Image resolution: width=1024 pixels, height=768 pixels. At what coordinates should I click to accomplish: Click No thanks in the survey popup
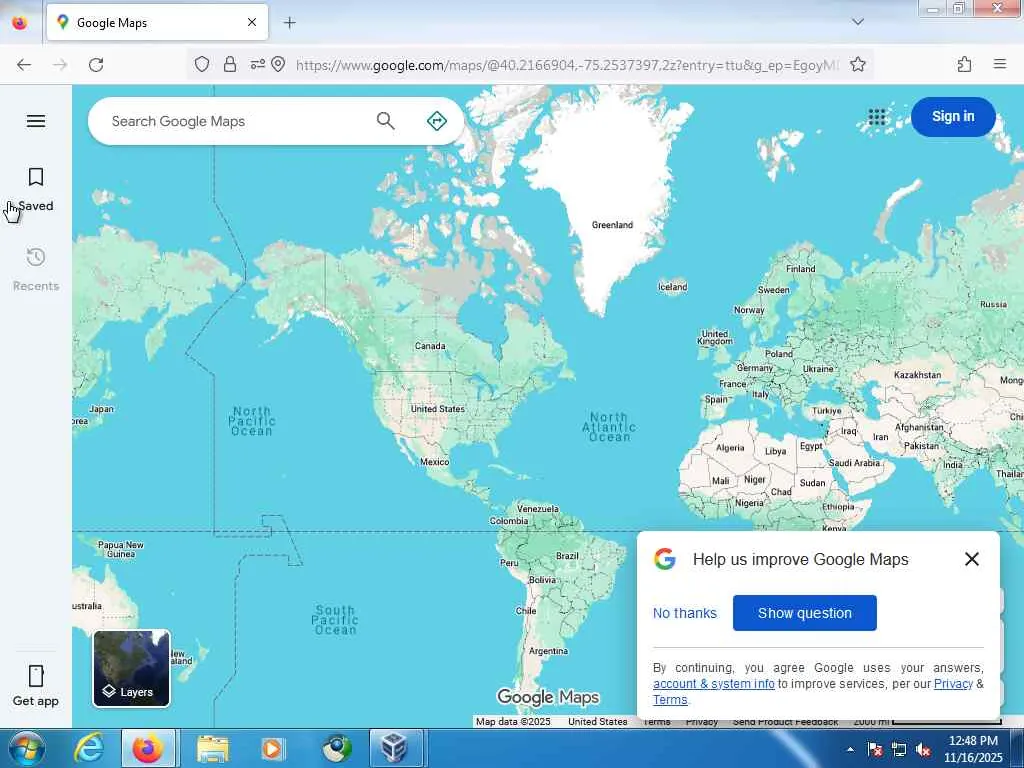pyautogui.click(x=684, y=613)
